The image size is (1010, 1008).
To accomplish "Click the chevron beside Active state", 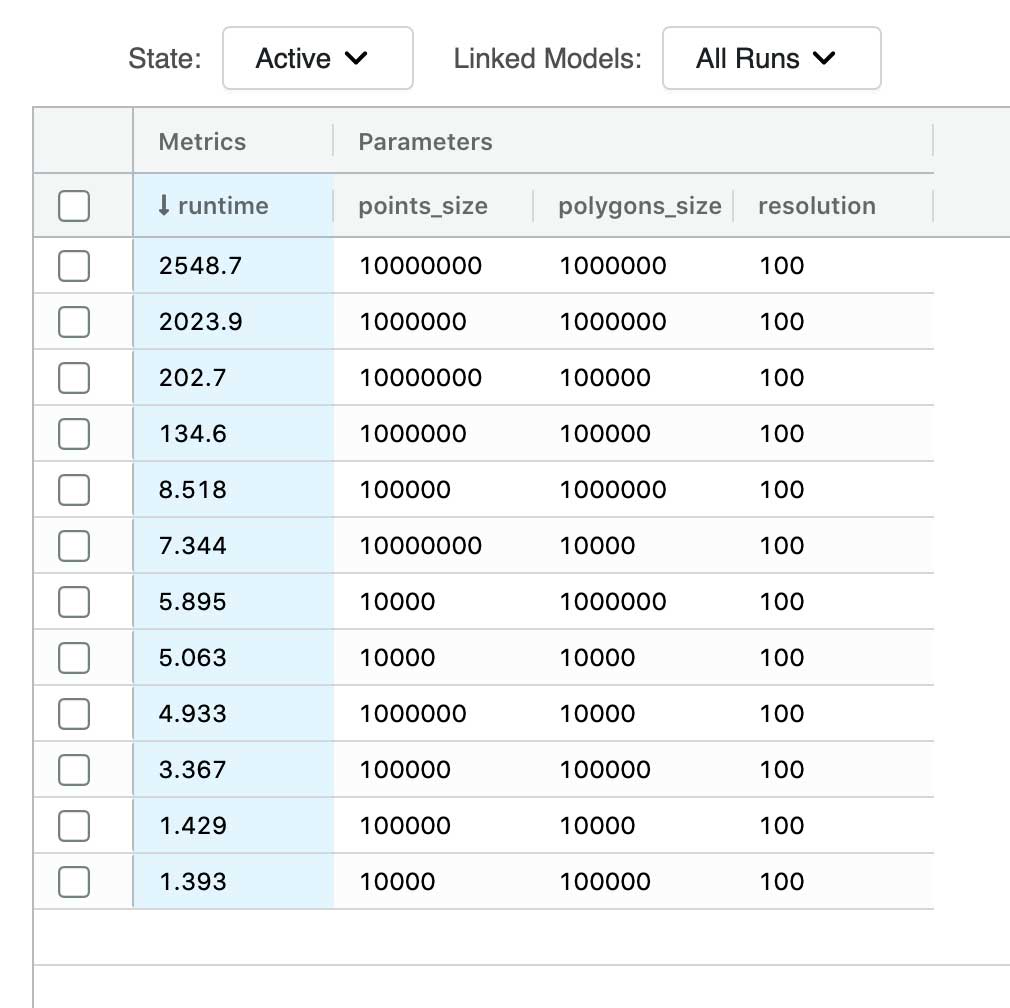I will 356,58.
